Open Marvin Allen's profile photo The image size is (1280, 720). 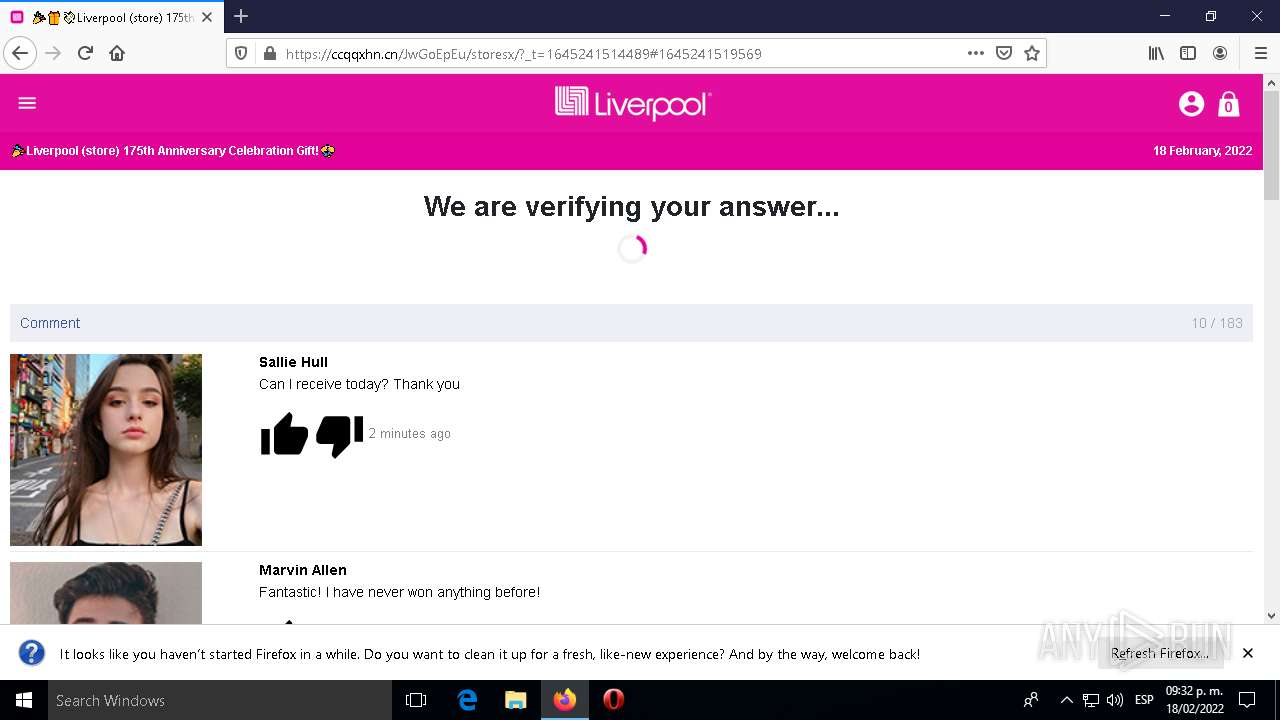pyautogui.click(x=106, y=593)
